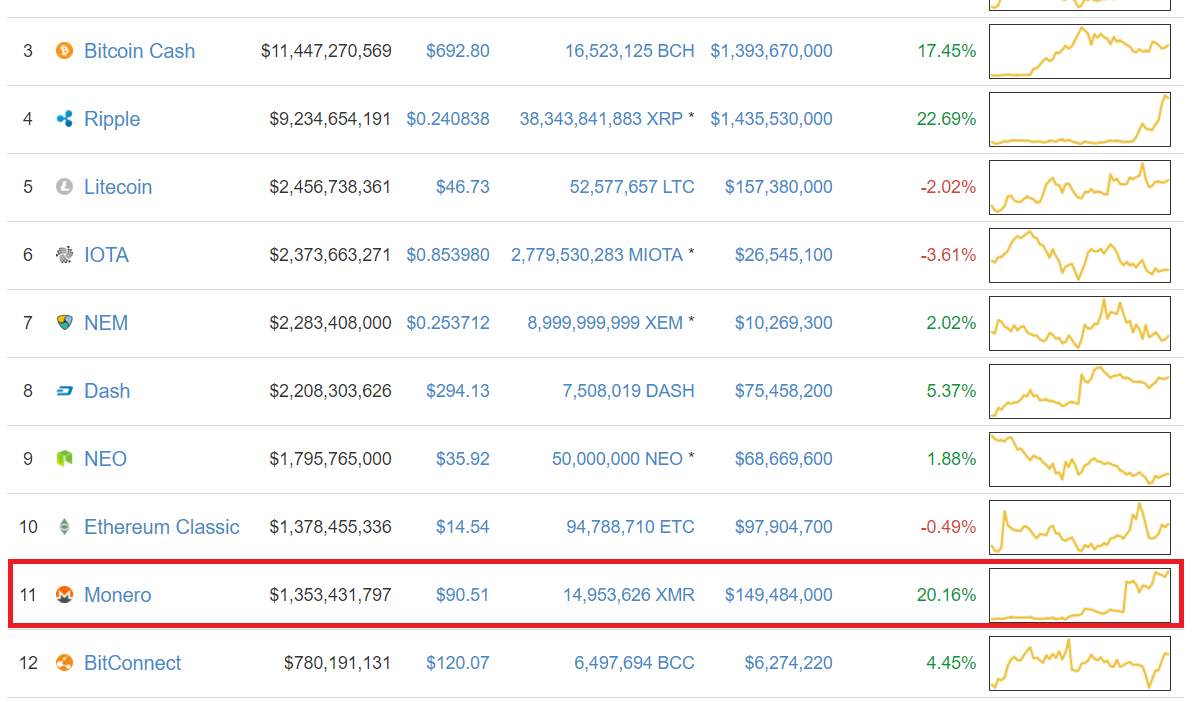Screen dimensions: 1196x702
Task: Click supply 16,523,125 BCH
Action: pyautogui.click(x=629, y=51)
